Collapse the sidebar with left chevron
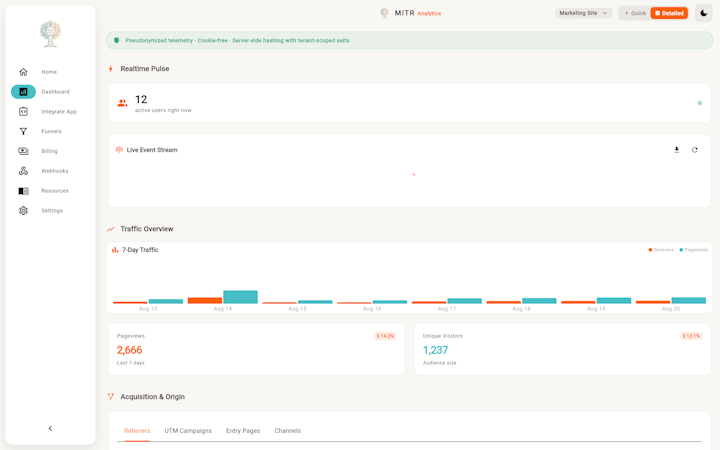The image size is (720, 450). 51,428
